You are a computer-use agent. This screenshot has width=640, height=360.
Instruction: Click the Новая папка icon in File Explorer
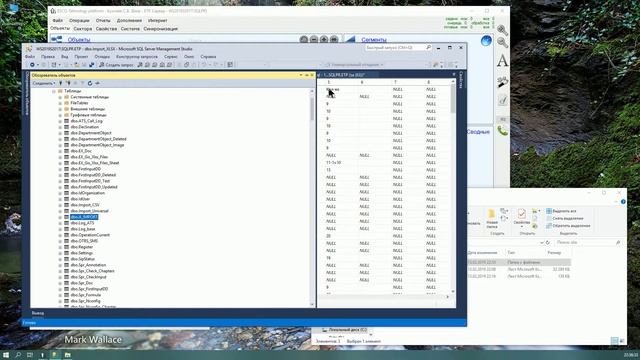(x=492, y=213)
